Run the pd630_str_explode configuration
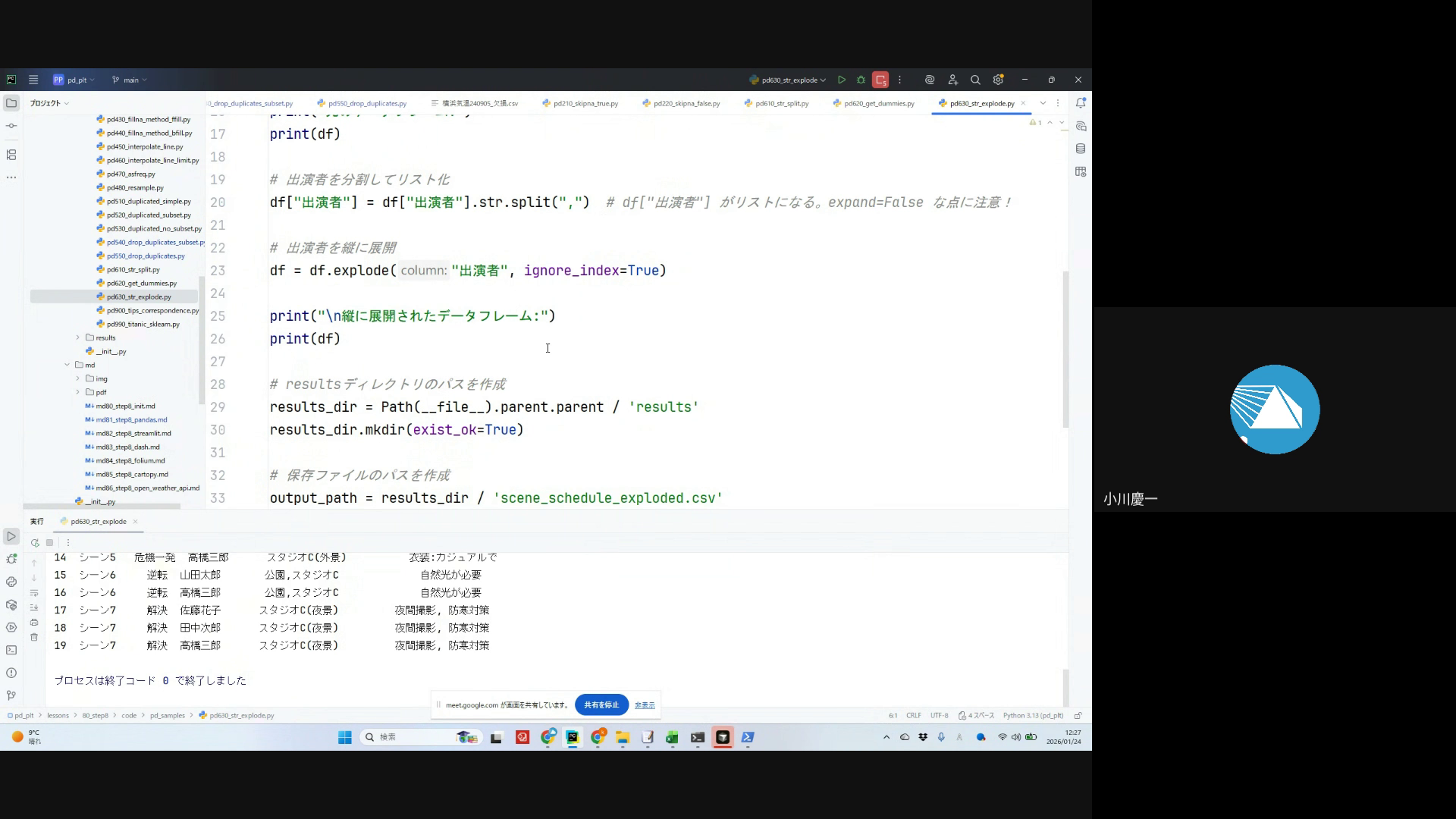Screen dimensions: 1456x819 842,80
